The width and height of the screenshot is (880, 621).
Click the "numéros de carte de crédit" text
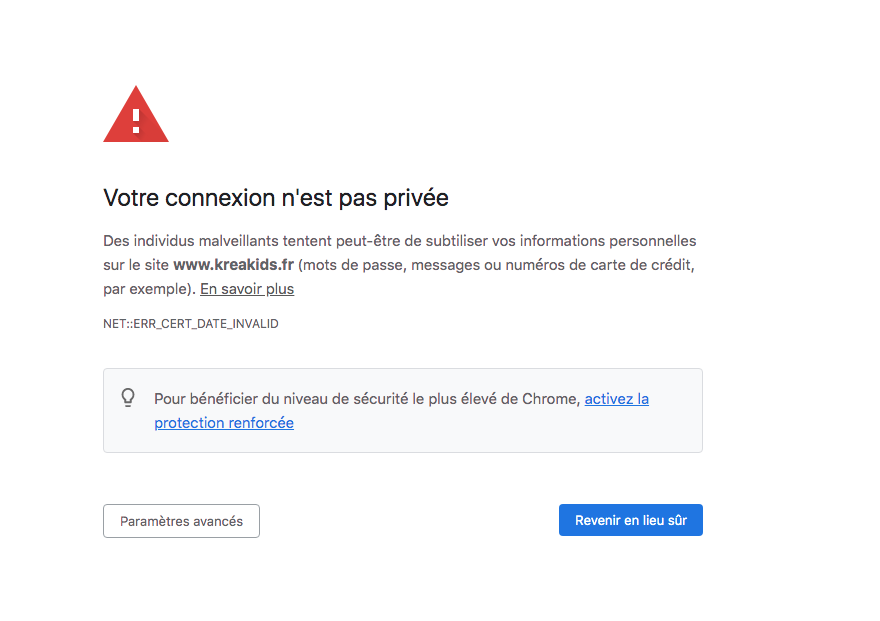tap(600, 265)
